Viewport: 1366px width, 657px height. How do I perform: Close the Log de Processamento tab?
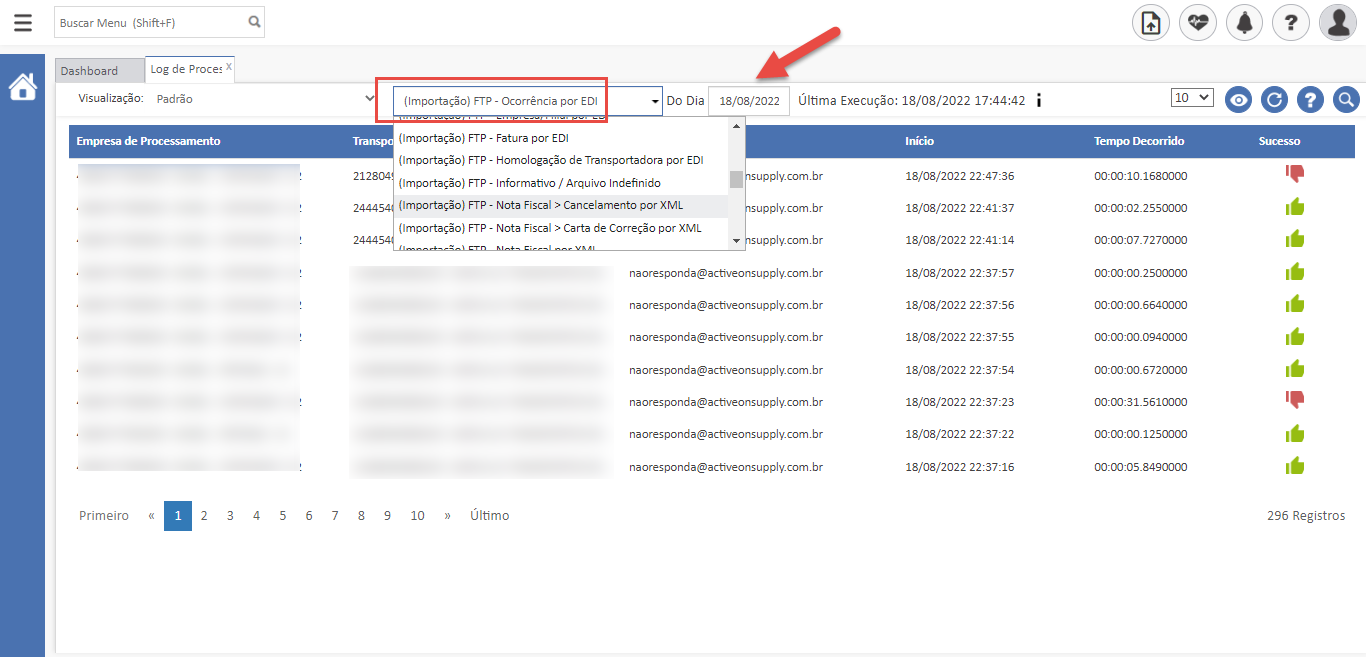tap(228, 67)
